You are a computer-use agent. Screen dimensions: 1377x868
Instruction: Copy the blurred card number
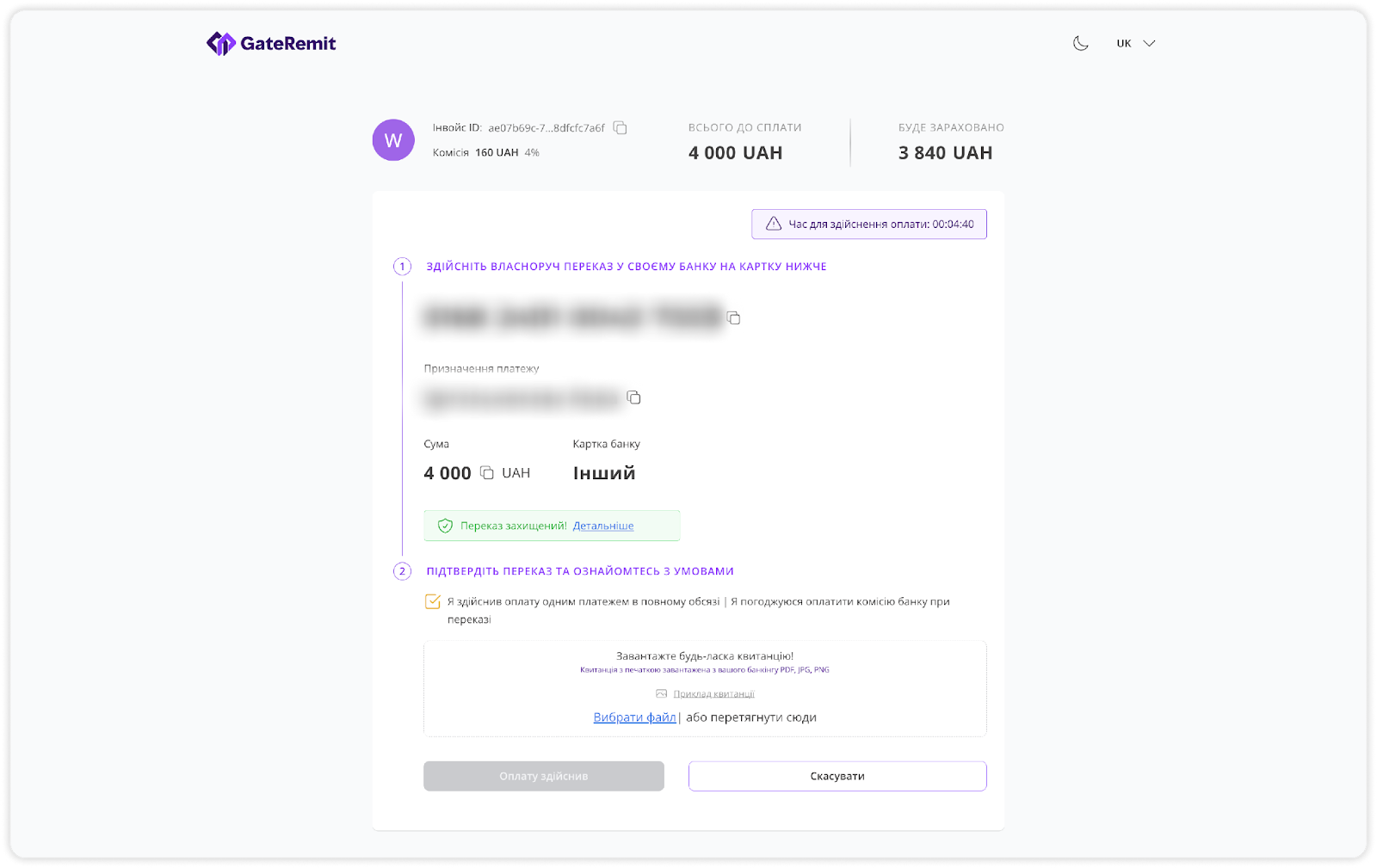click(x=734, y=318)
